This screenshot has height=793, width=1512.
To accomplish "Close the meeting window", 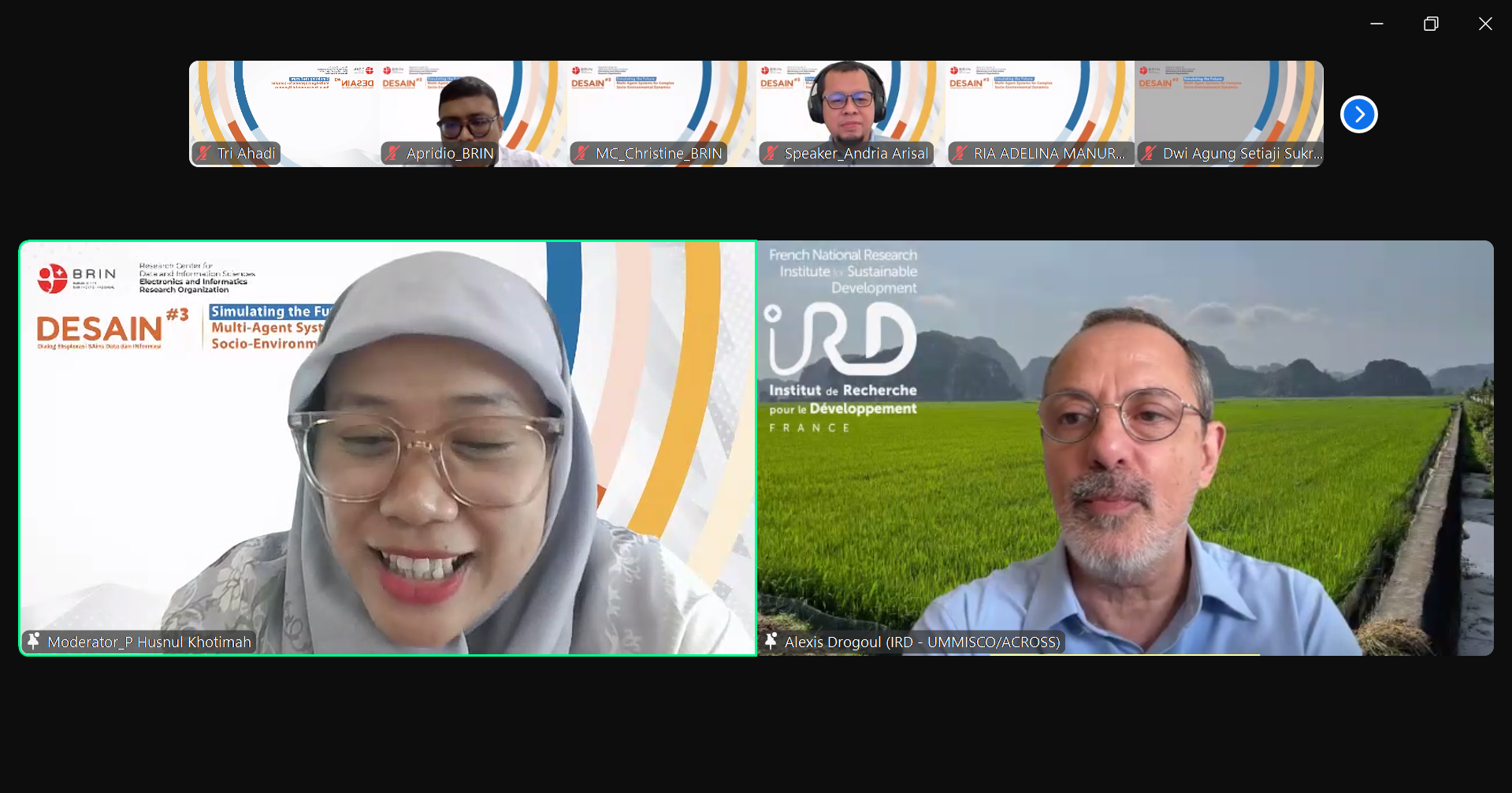I will click(1485, 24).
